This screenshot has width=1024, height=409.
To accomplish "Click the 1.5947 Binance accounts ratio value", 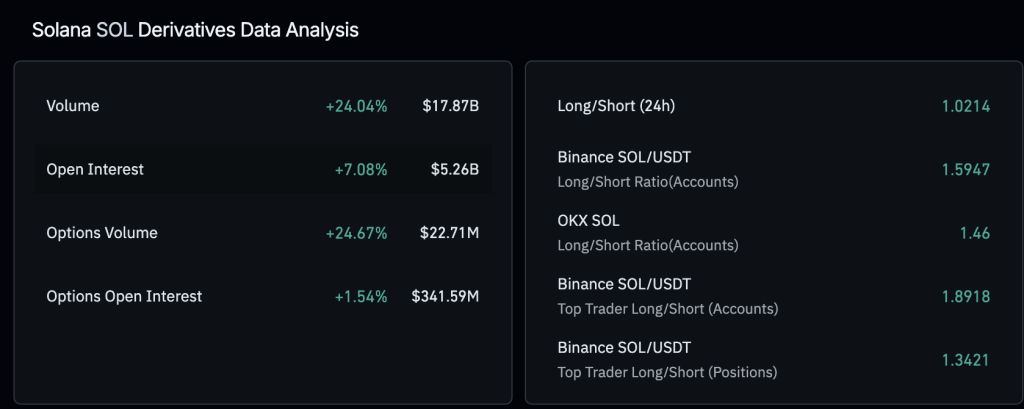I will coord(965,169).
